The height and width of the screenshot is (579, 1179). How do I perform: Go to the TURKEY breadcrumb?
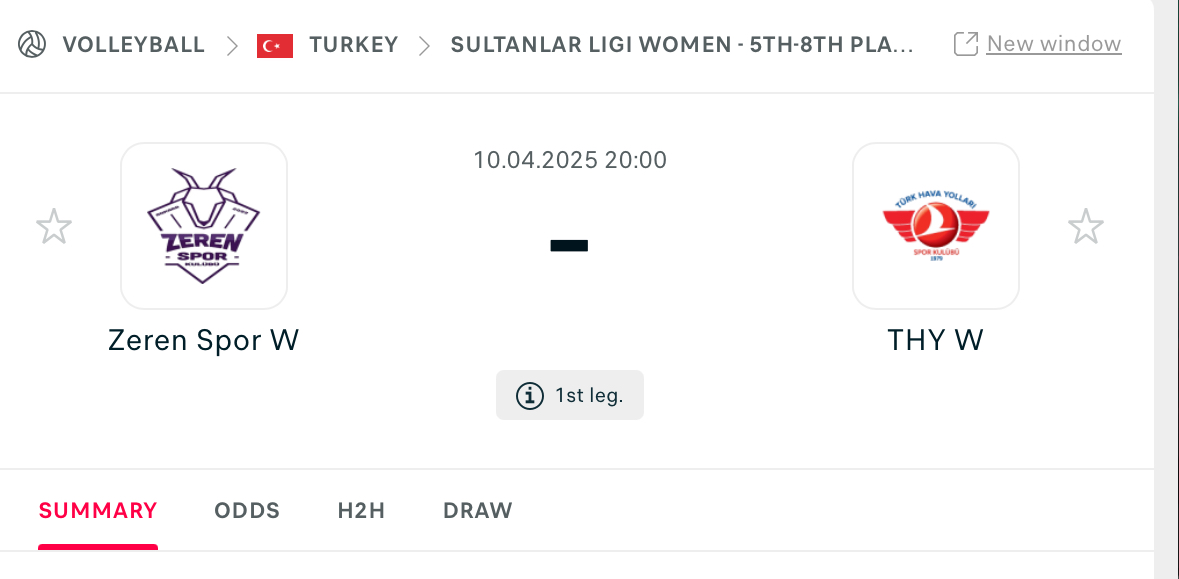(354, 44)
